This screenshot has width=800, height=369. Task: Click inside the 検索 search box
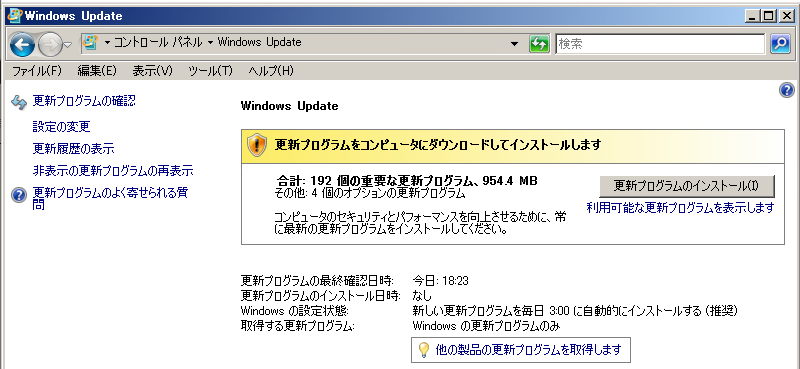660,44
